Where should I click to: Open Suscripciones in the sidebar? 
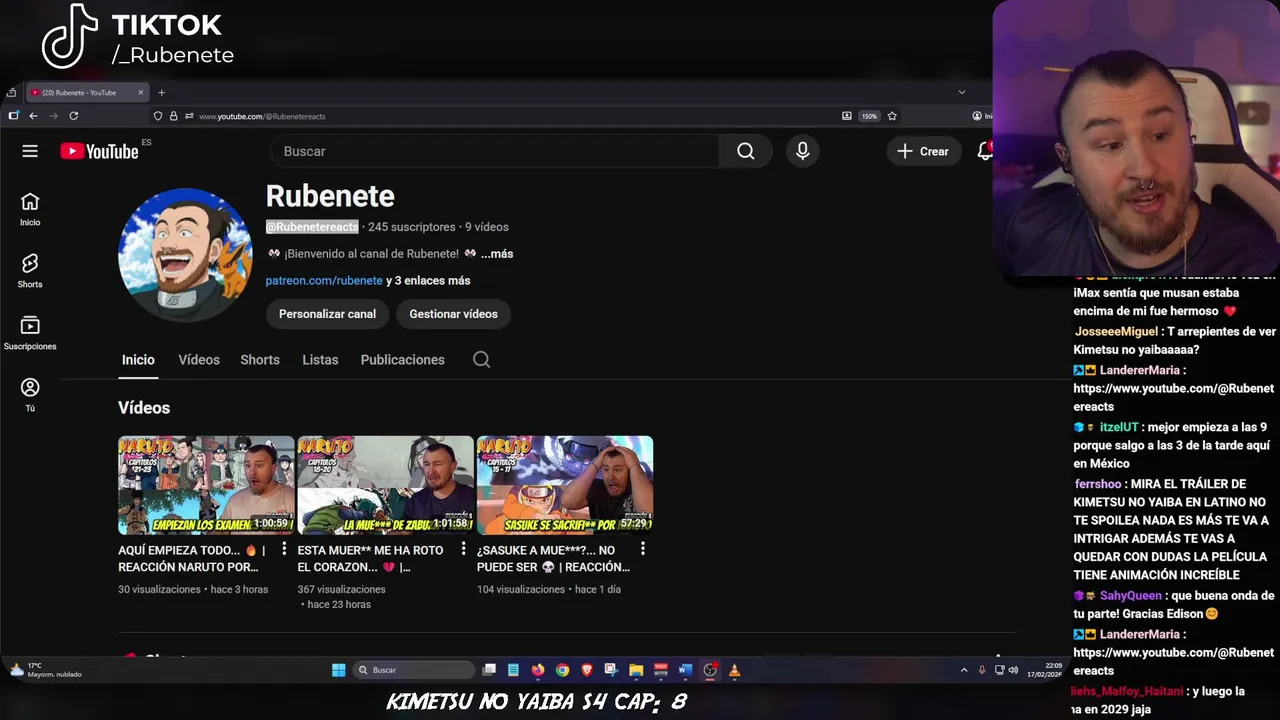[x=30, y=333]
